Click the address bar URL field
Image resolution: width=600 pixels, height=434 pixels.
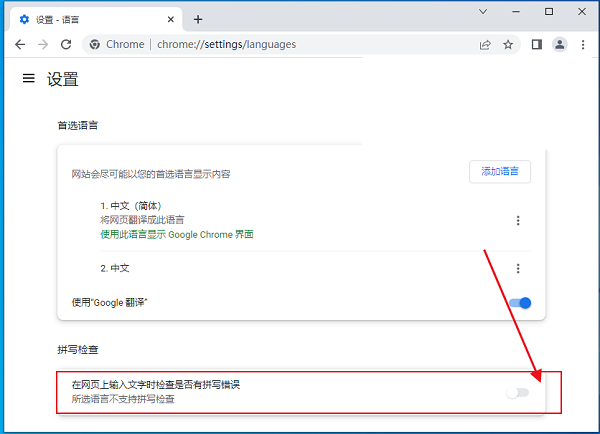(x=300, y=44)
